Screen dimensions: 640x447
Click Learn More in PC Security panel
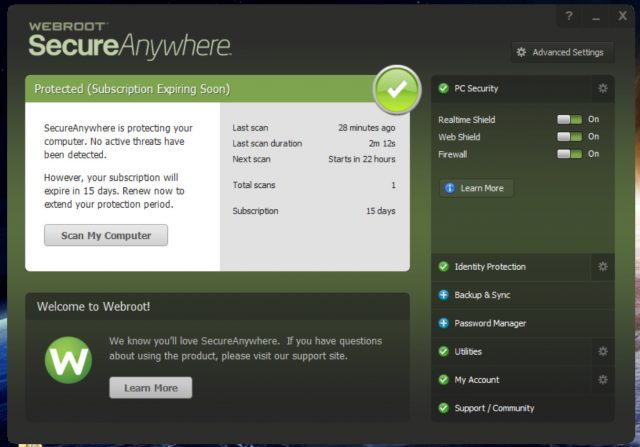476,188
